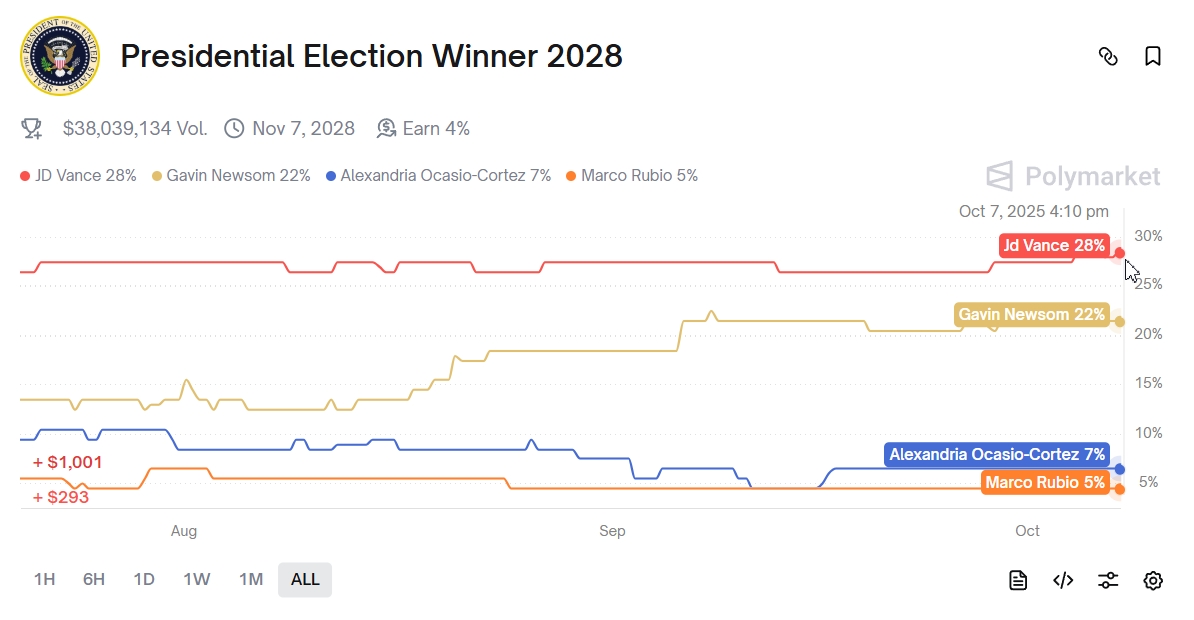Screen dimensions: 1194x620
Task: Toggle Alexandria Ocasio-Cortez legend entry
Action: point(439,176)
